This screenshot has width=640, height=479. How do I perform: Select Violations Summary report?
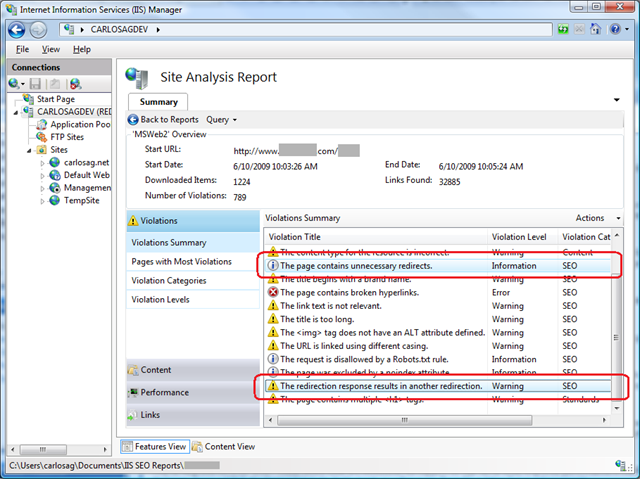(193, 243)
